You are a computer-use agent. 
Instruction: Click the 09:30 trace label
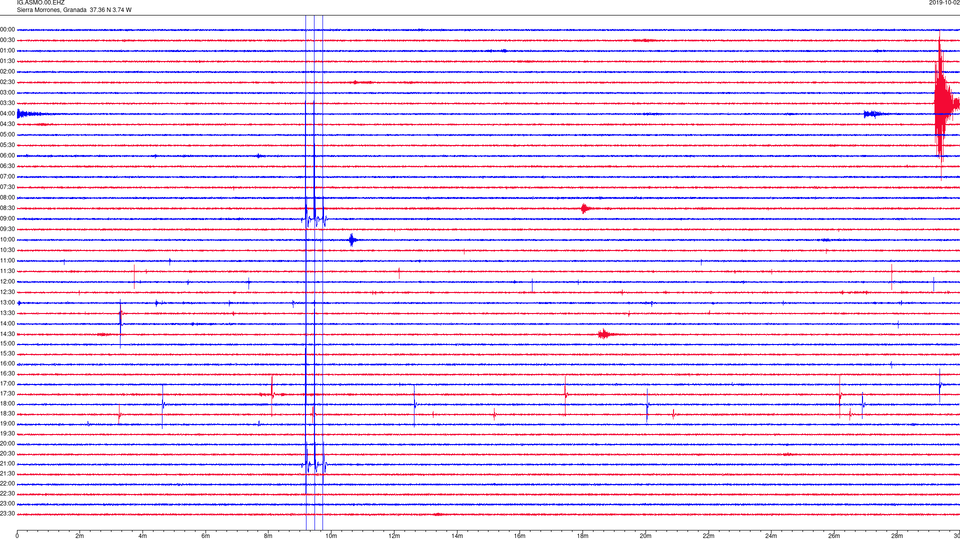pyautogui.click(x=7, y=229)
